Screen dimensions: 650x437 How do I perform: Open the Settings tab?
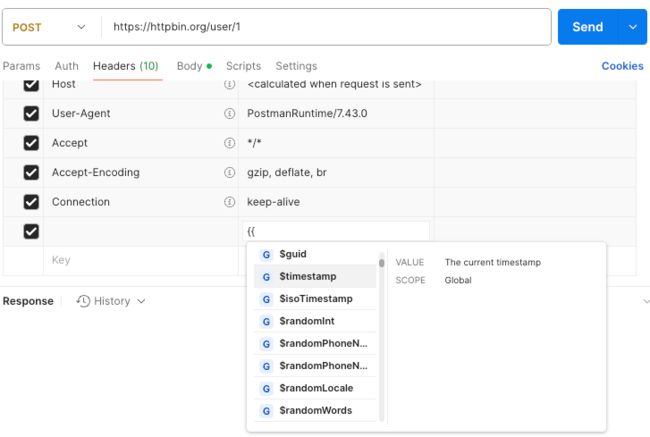click(296, 66)
